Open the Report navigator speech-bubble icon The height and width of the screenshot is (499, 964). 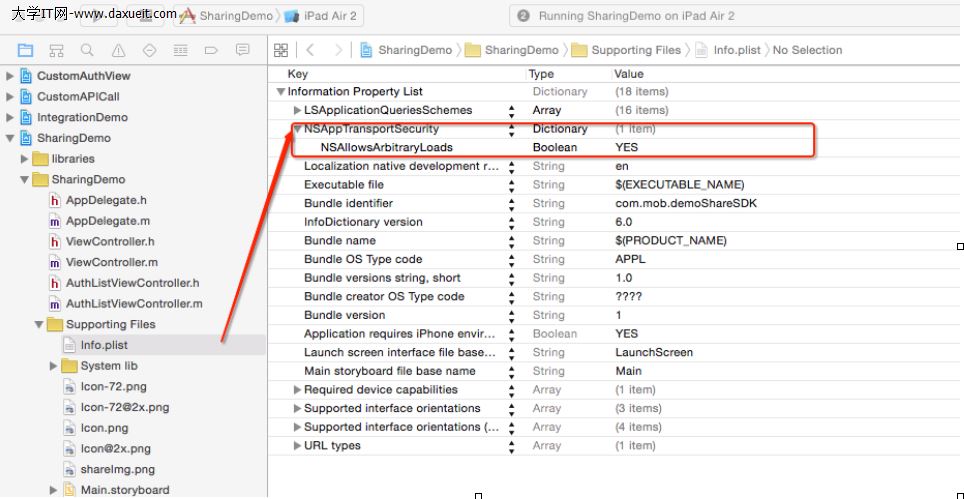click(x=242, y=50)
